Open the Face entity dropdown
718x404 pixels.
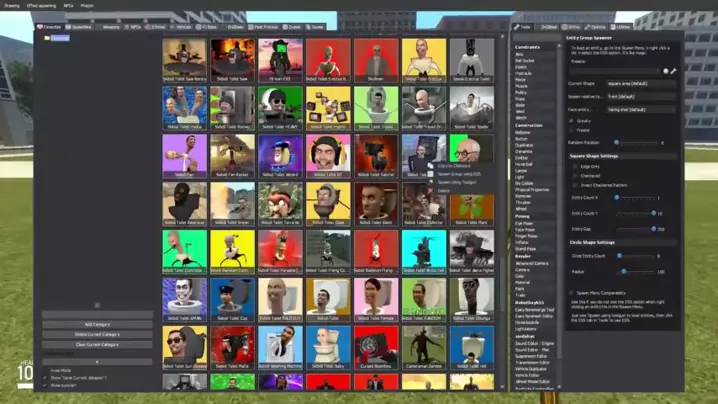tap(642, 109)
